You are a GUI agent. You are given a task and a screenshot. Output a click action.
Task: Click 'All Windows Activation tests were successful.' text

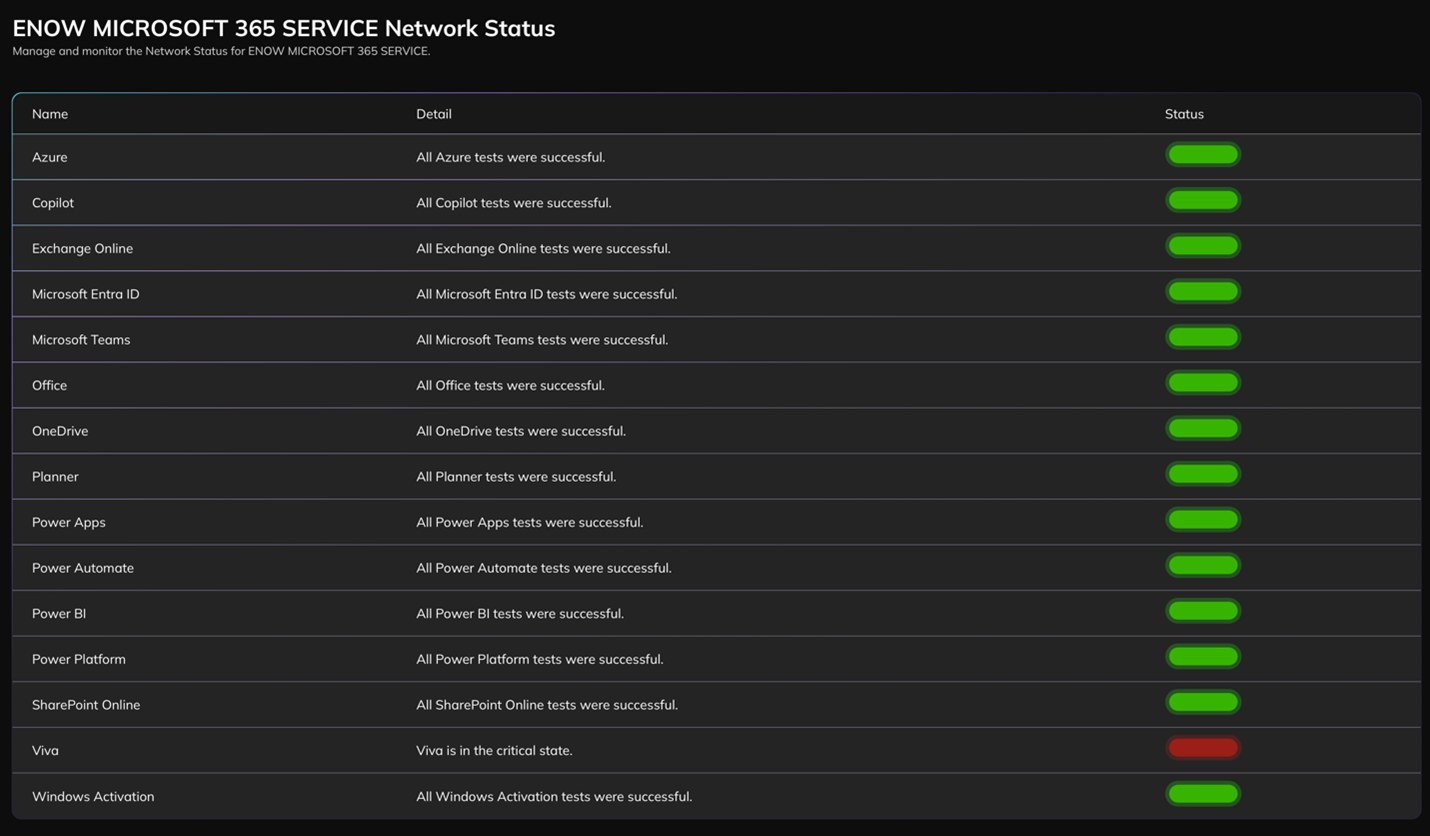point(554,797)
